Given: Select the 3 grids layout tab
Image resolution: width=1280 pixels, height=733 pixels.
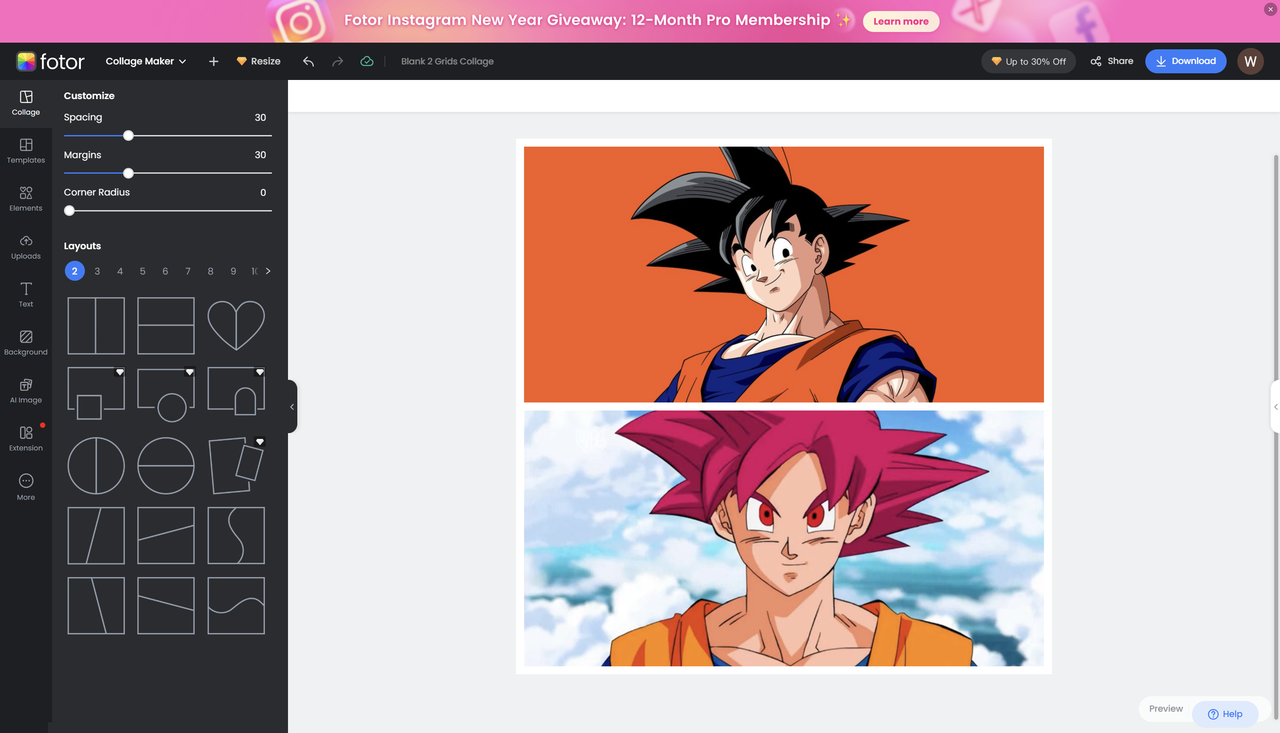Looking at the screenshot, I should 97,271.
